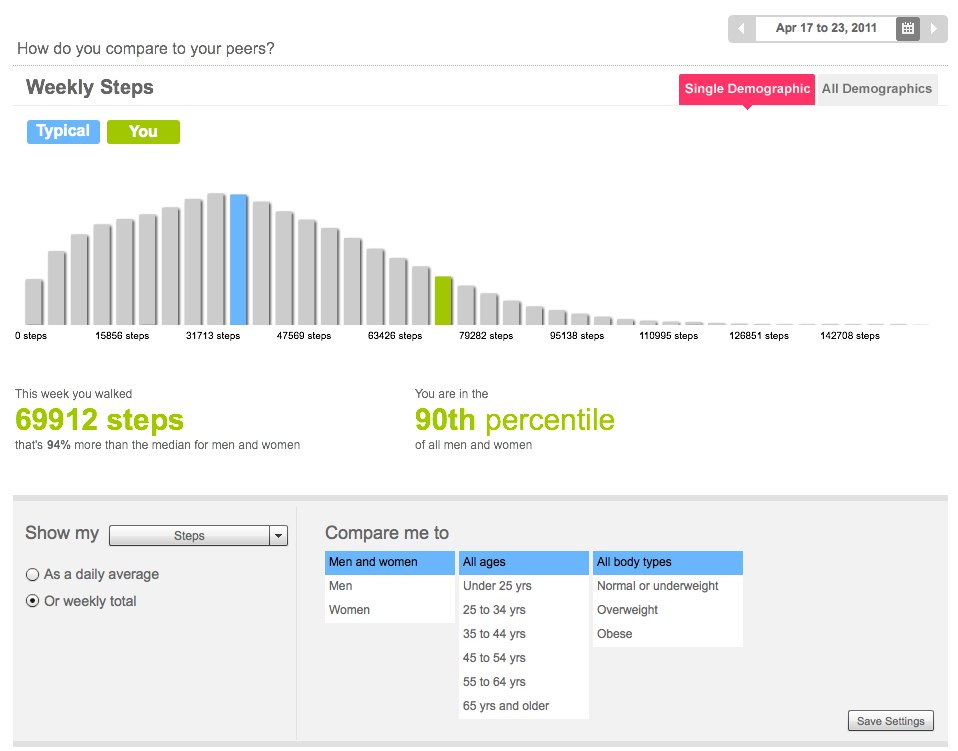Click the Weekly Steps heading
The image size is (958, 751).
[89, 87]
